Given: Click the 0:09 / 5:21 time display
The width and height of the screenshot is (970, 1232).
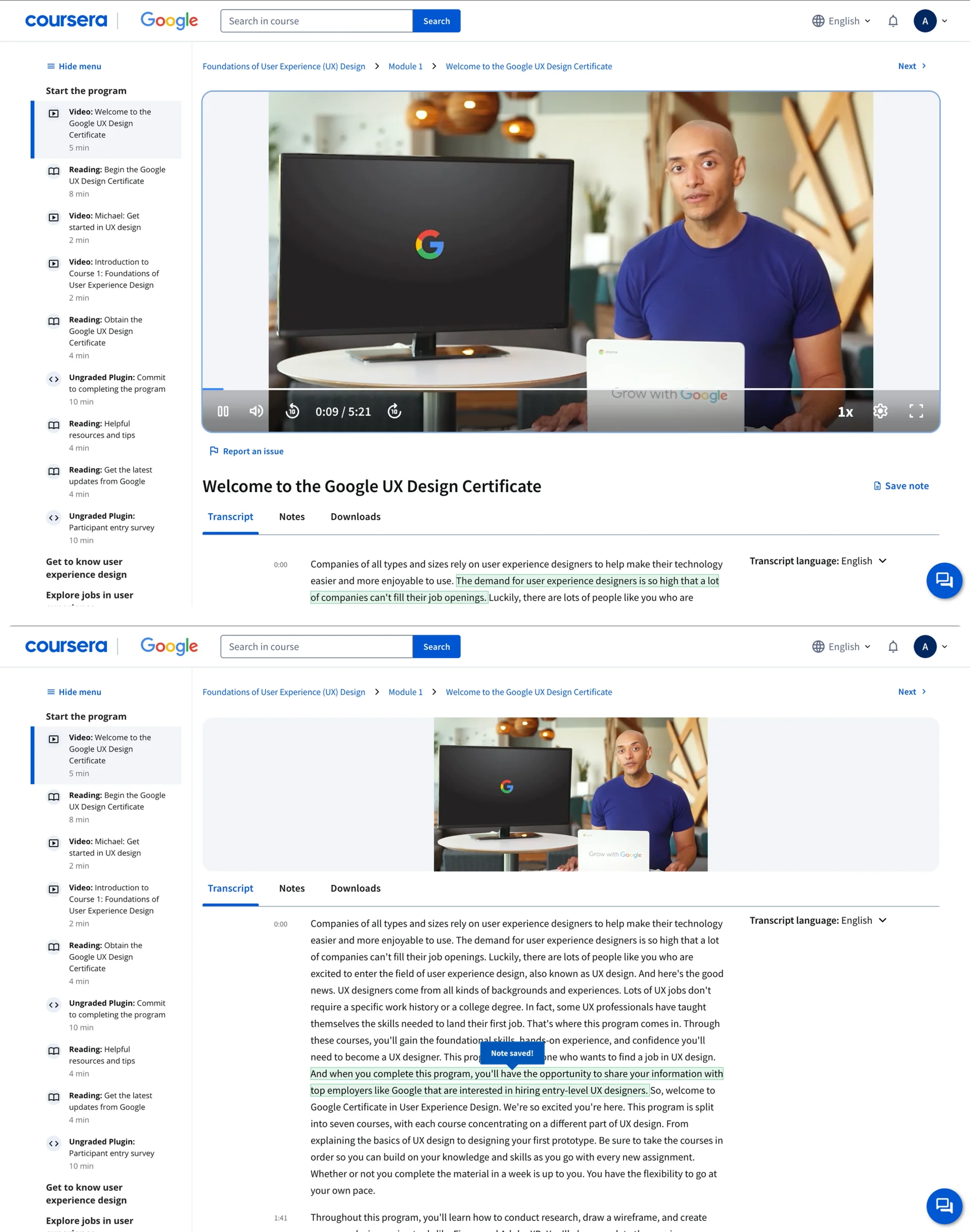Looking at the screenshot, I should point(343,412).
